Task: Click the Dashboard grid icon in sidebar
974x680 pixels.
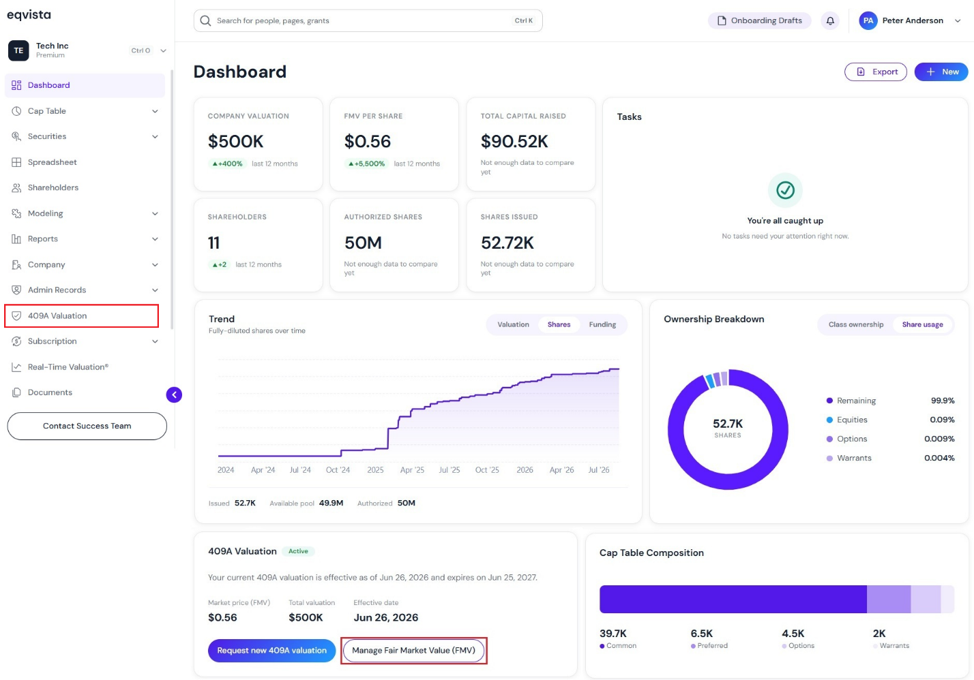Action: [16, 85]
